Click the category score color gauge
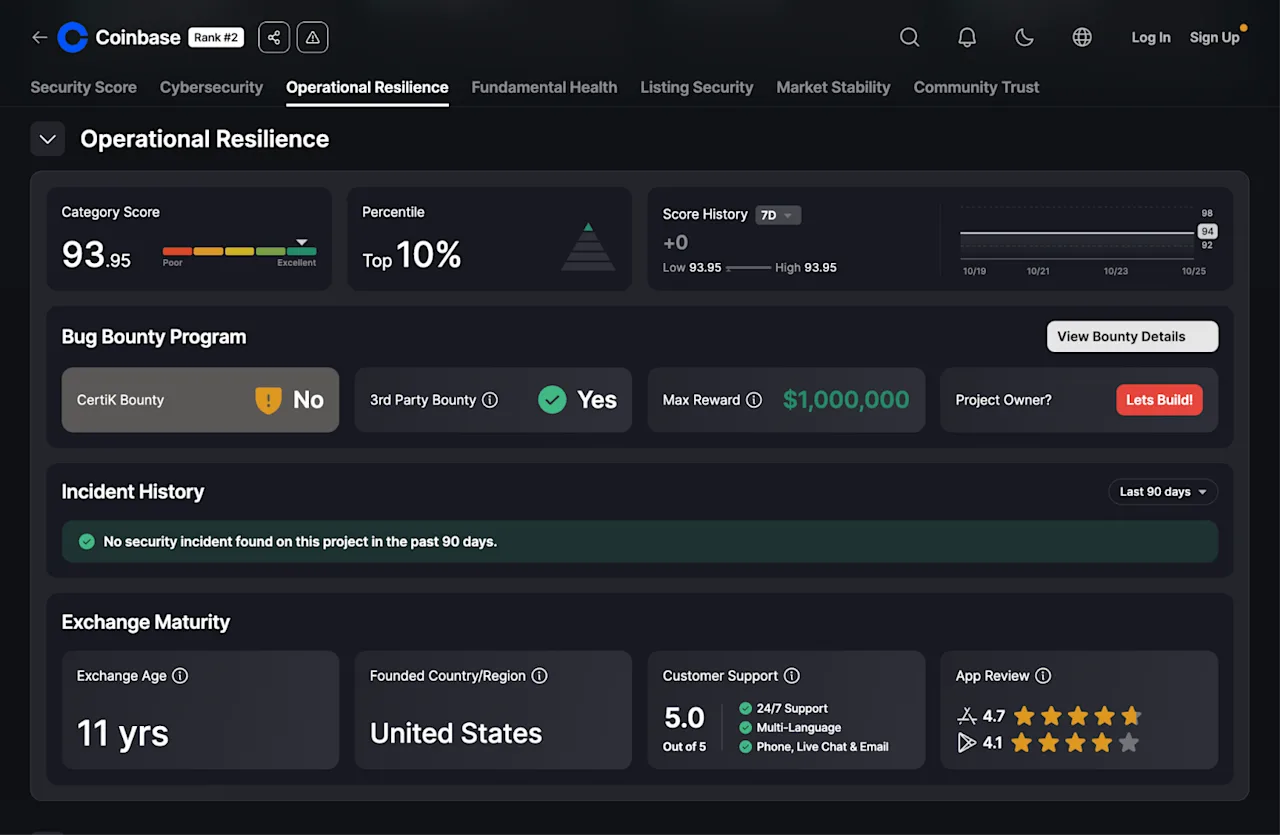Screen dimensions: 1280x835 point(239,251)
